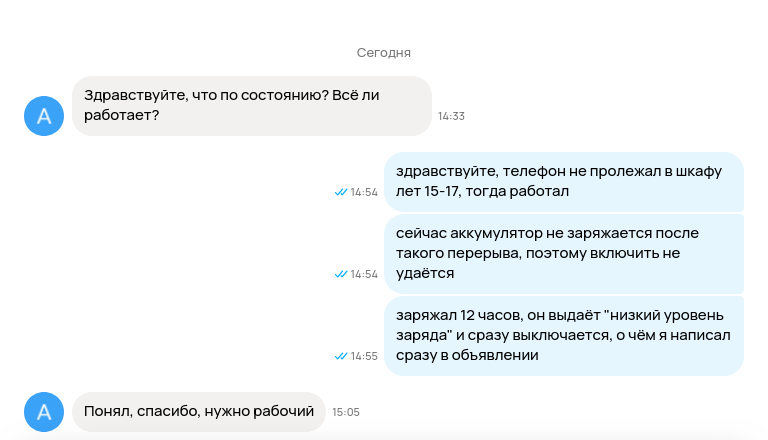This screenshot has height=440, width=768.
Task: Click the 14:55 message timestamp
Action: (x=364, y=356)
